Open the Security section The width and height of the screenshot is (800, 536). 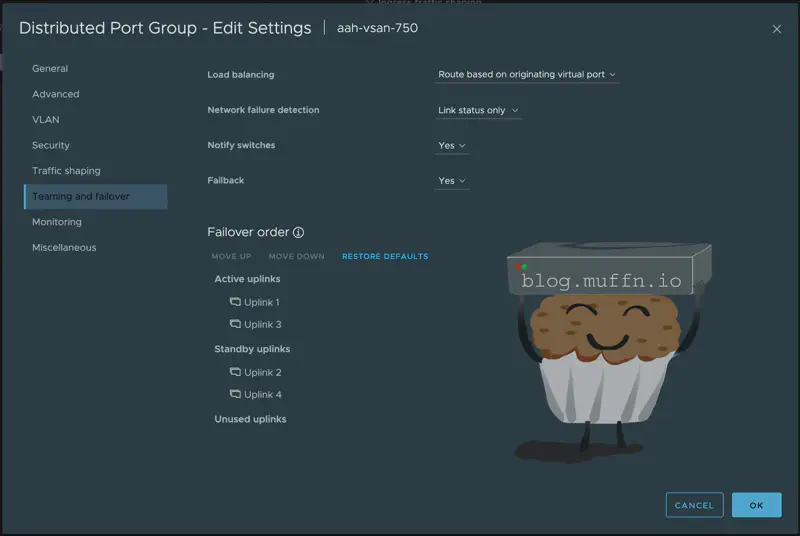tap(51, 145)
